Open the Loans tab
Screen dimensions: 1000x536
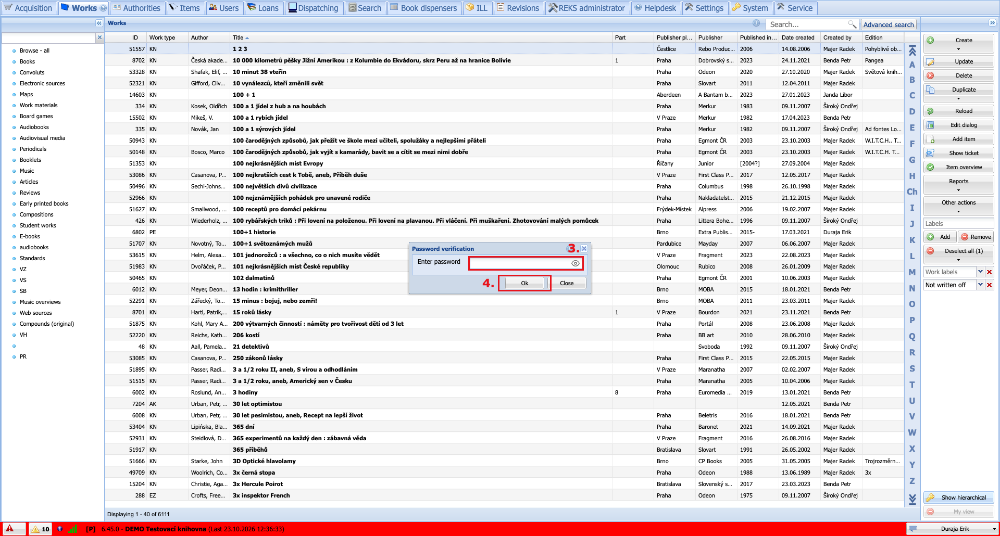[x=261, y=8]
